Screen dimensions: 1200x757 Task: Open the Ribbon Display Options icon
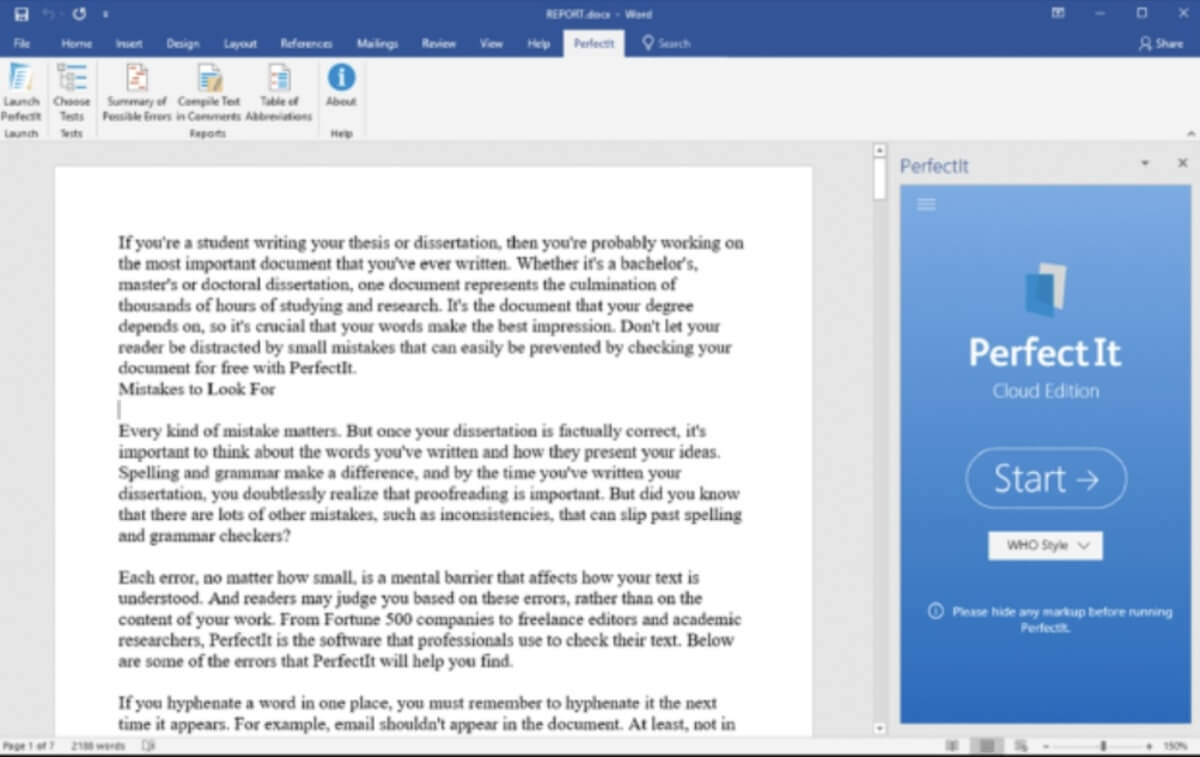click(1057, 13)
